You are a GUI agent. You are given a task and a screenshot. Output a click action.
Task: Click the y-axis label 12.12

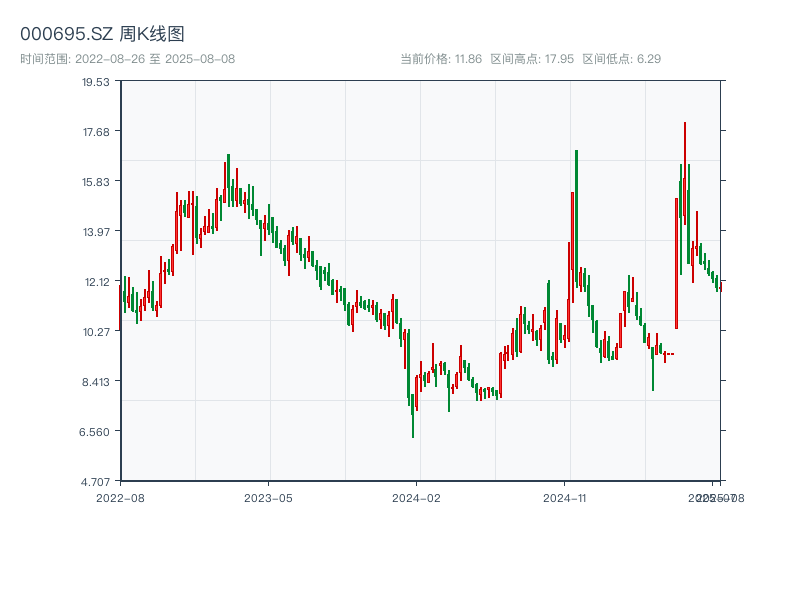point(97,282)
